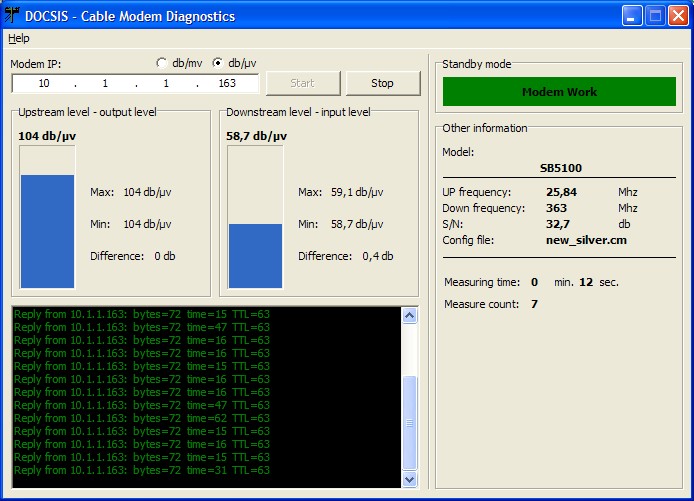Viewport: 694px width, 501px height.
Task: Click the ping log scroll down arrow
Action: coord(409,479)
